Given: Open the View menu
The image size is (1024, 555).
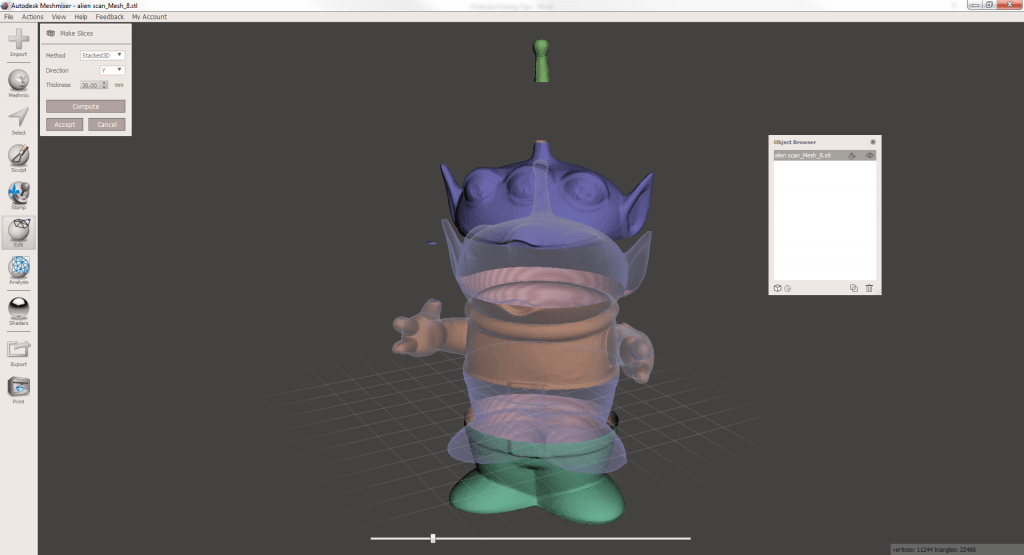Looking at the screenshot, I should coord(59,17).
